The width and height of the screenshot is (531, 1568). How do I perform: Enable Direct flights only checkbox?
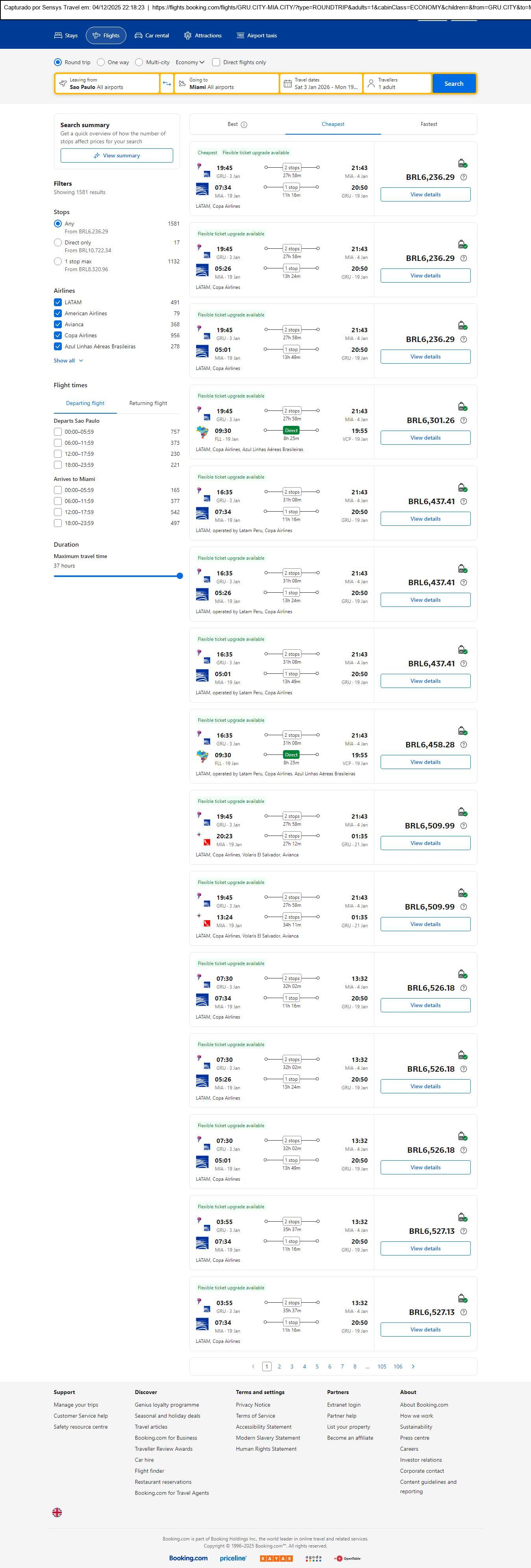coord(216,62)
